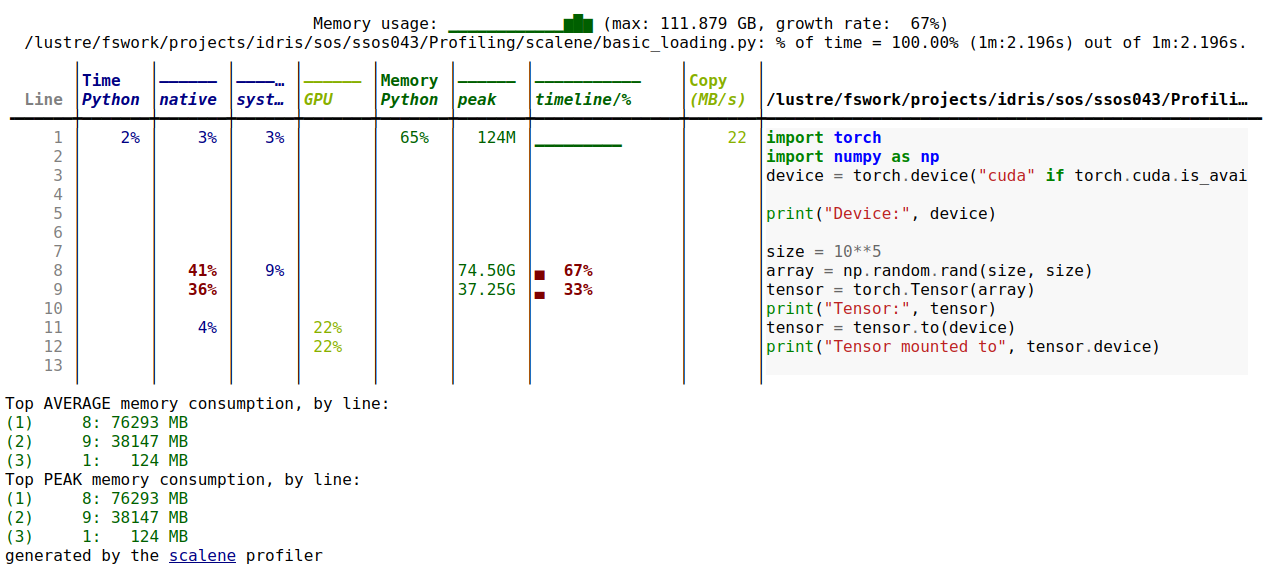This screenshot has height=576, width=1274.
Task: Click the Memory Python column header
Action: (409, 90)
